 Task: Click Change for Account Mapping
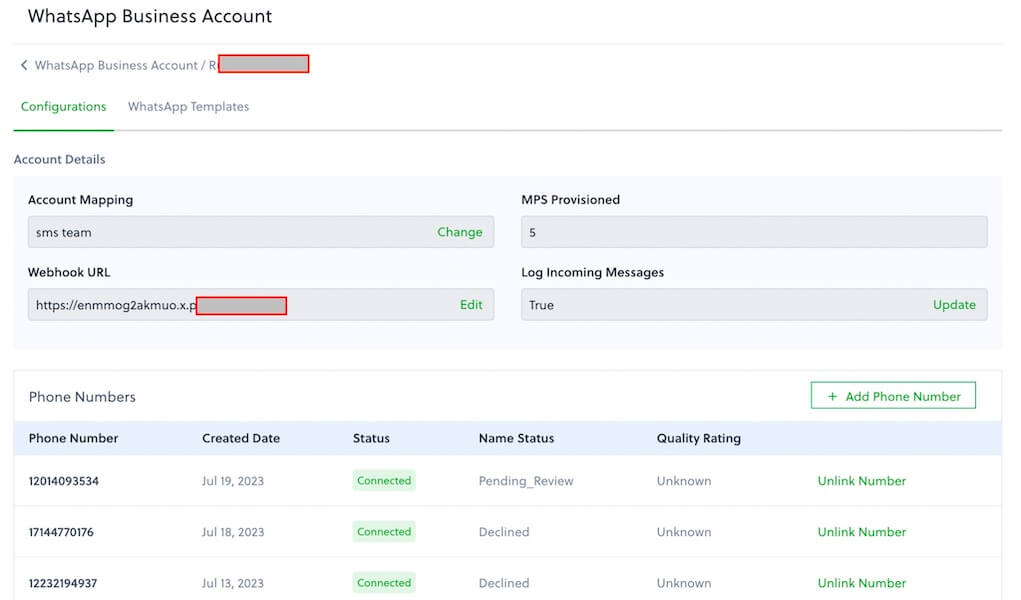459,232
